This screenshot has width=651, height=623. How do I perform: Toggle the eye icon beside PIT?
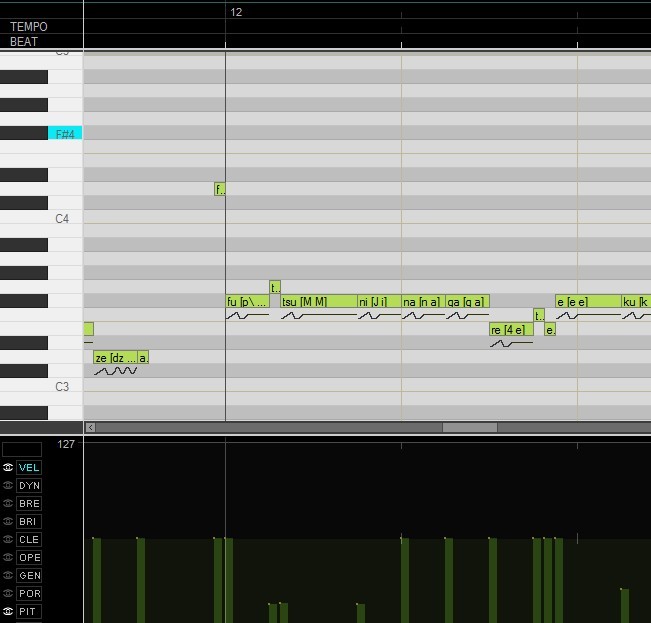(8, 611)
